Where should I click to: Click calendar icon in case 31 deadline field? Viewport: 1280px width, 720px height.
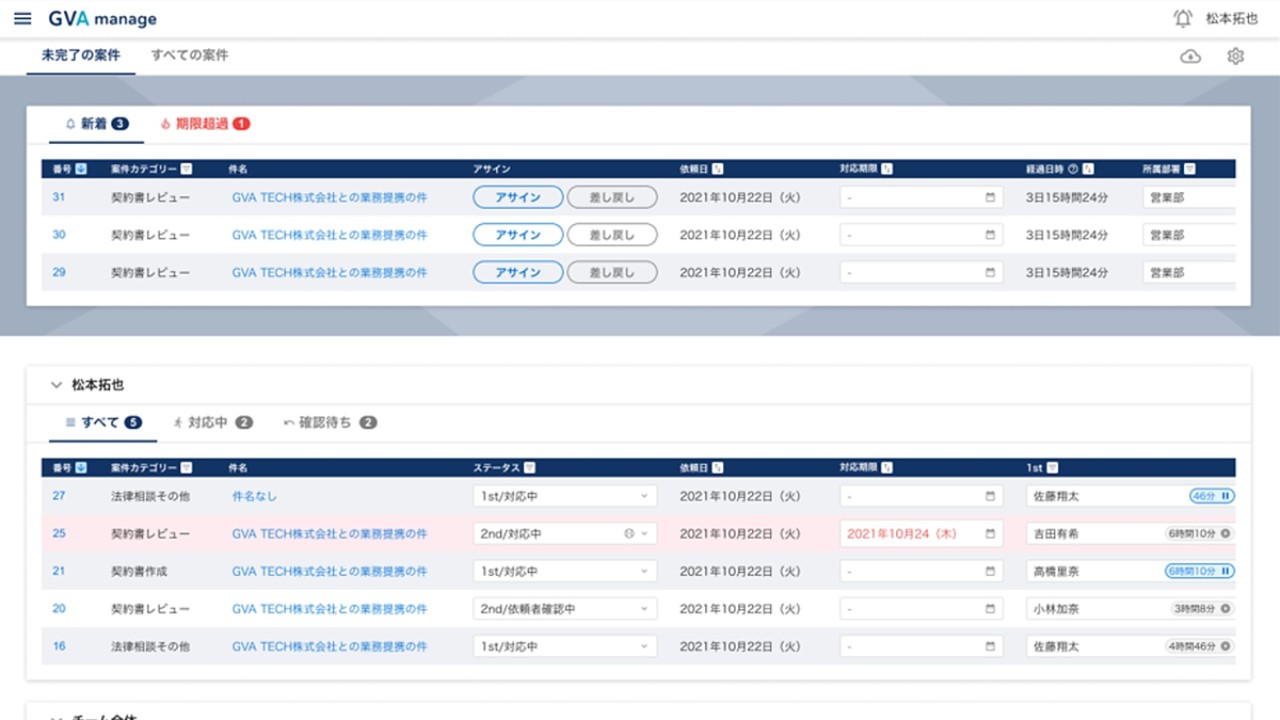click(x=990, y=198)
